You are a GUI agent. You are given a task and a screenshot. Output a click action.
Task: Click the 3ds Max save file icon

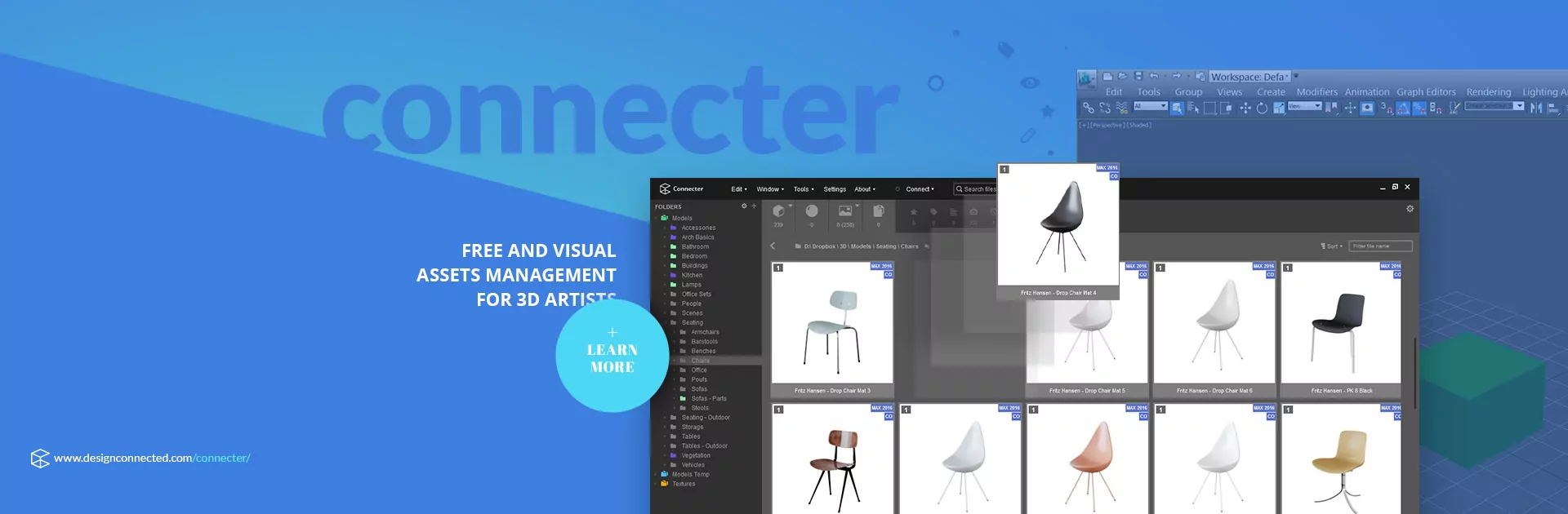coord(1138,77)
